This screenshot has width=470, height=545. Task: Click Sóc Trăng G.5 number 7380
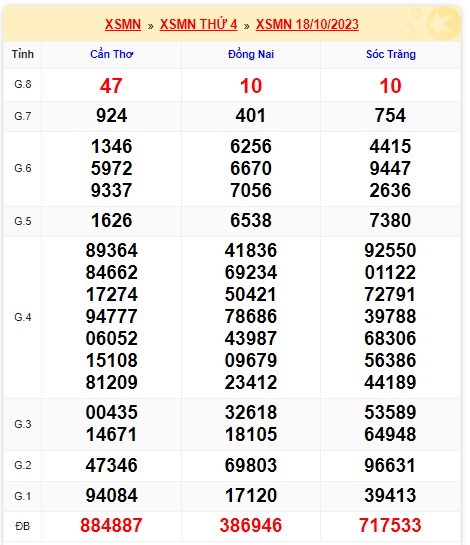pos(390,220)
